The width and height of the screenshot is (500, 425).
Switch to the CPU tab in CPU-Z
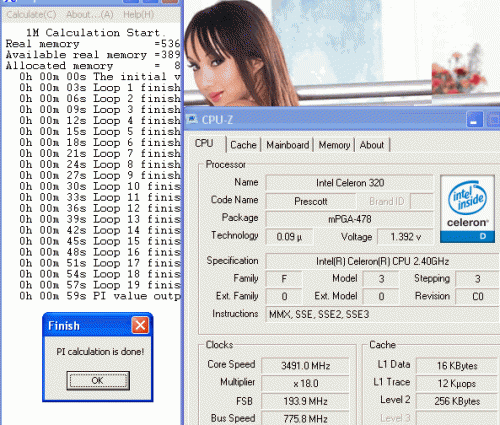[204, 143]
